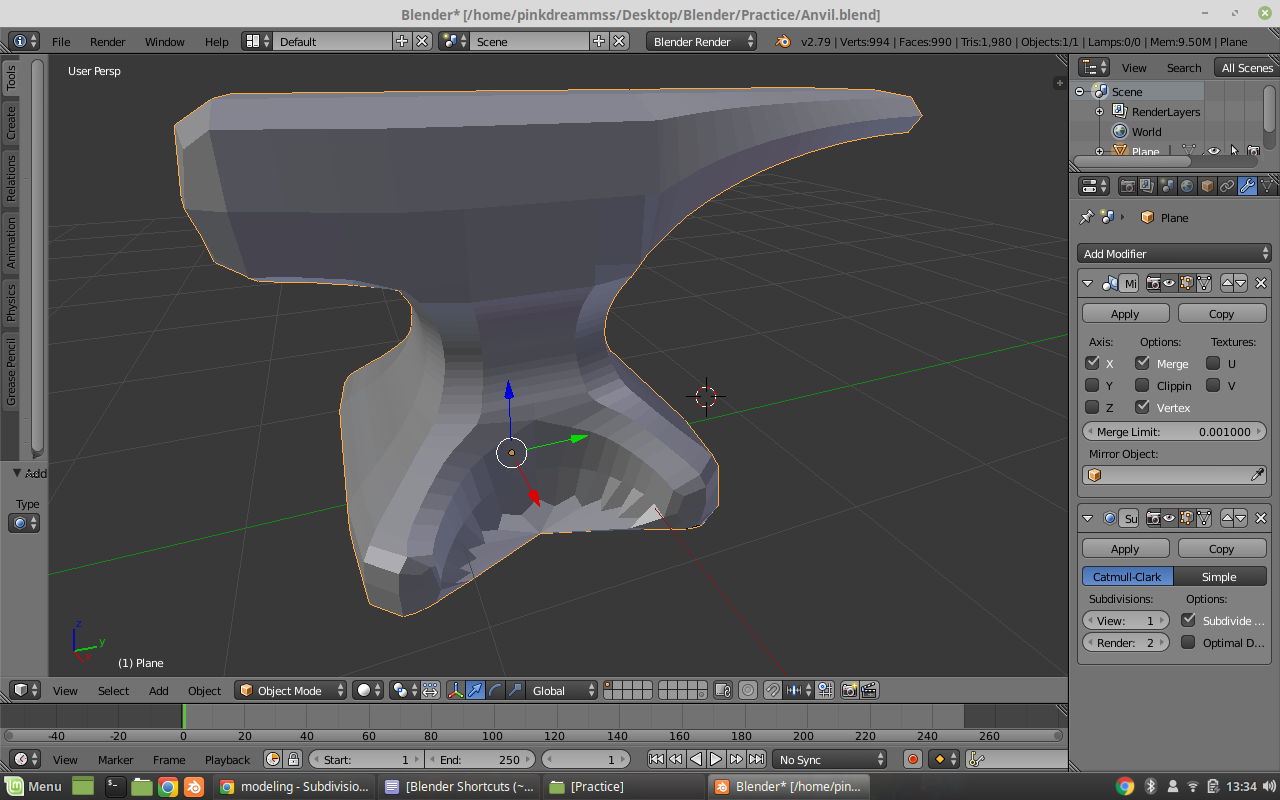Expand RenderLayers in the outliner

click(x=1099, y=111)
